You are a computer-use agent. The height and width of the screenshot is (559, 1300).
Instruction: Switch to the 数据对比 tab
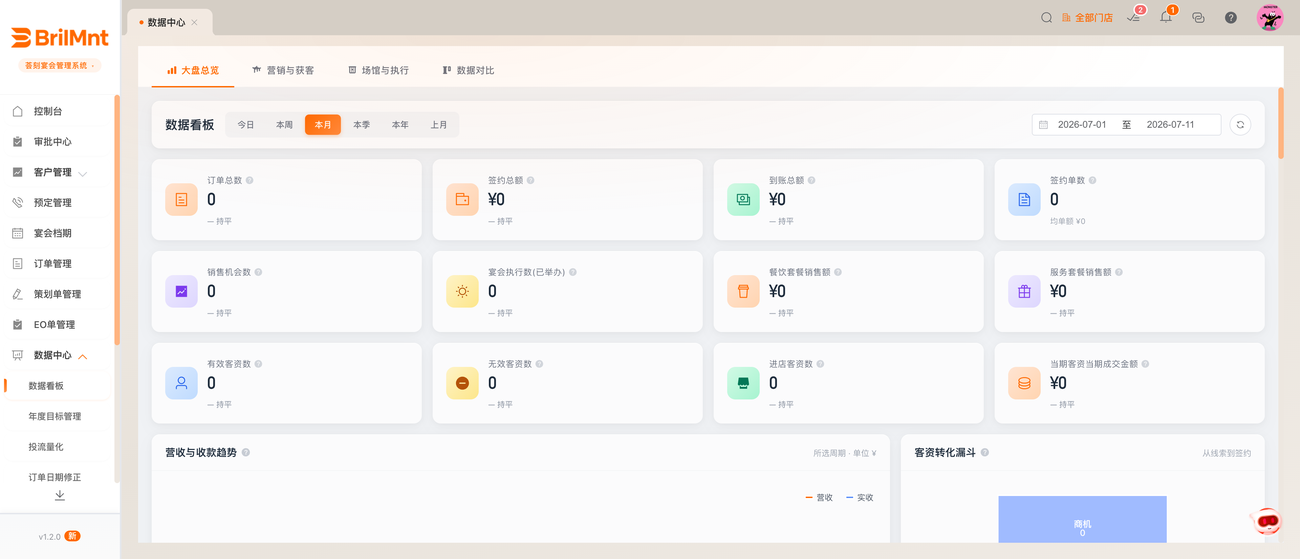[x=468, y=70]
